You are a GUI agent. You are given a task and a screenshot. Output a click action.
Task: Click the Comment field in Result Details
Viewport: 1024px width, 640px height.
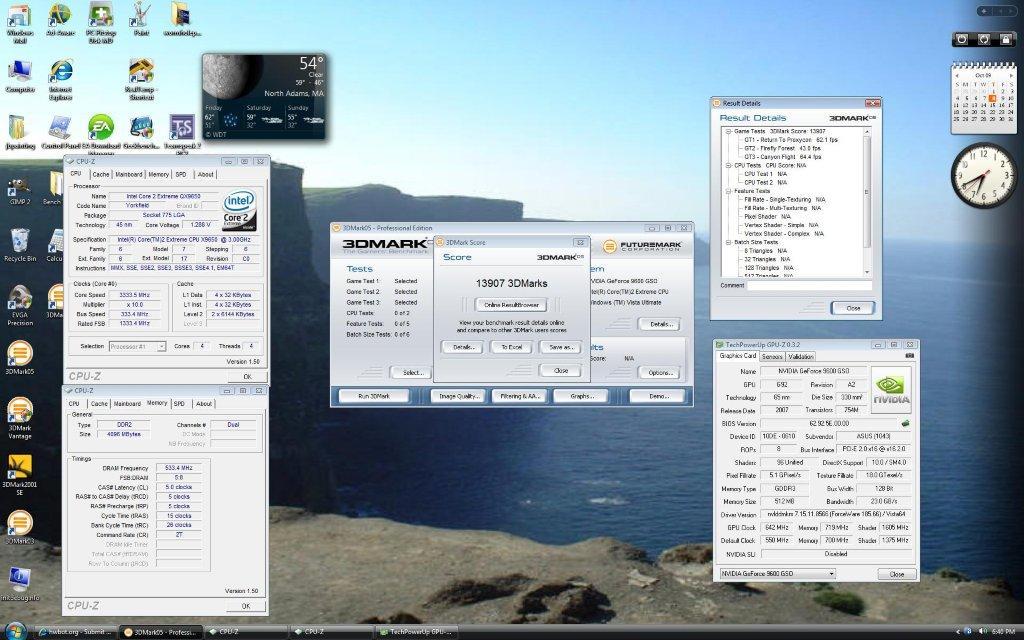[810, 285]
